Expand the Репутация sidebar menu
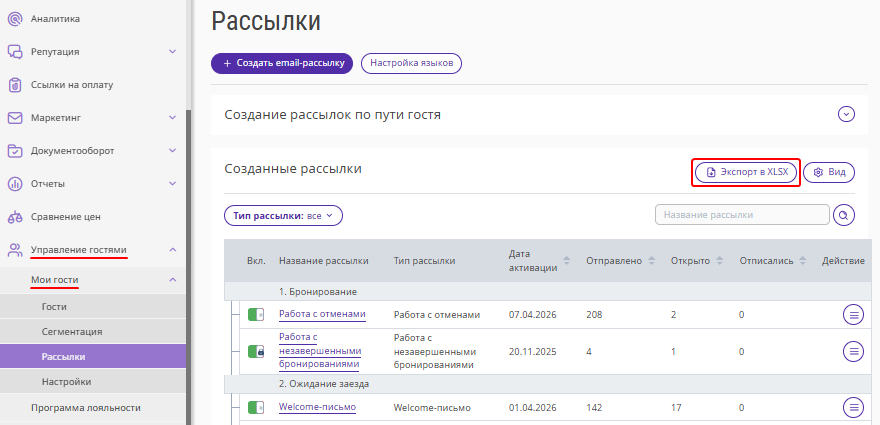This screenshot has height=425, width=880. (172, 51)
